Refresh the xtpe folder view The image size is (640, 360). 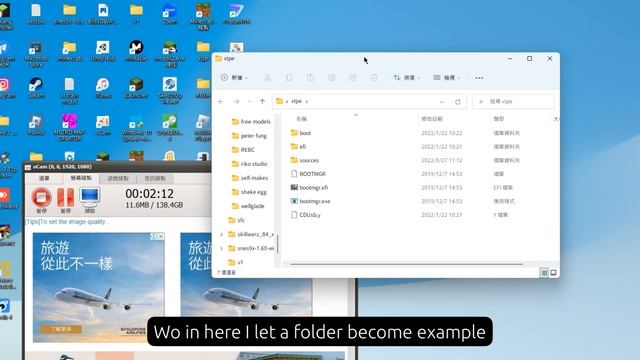(458, 102)
